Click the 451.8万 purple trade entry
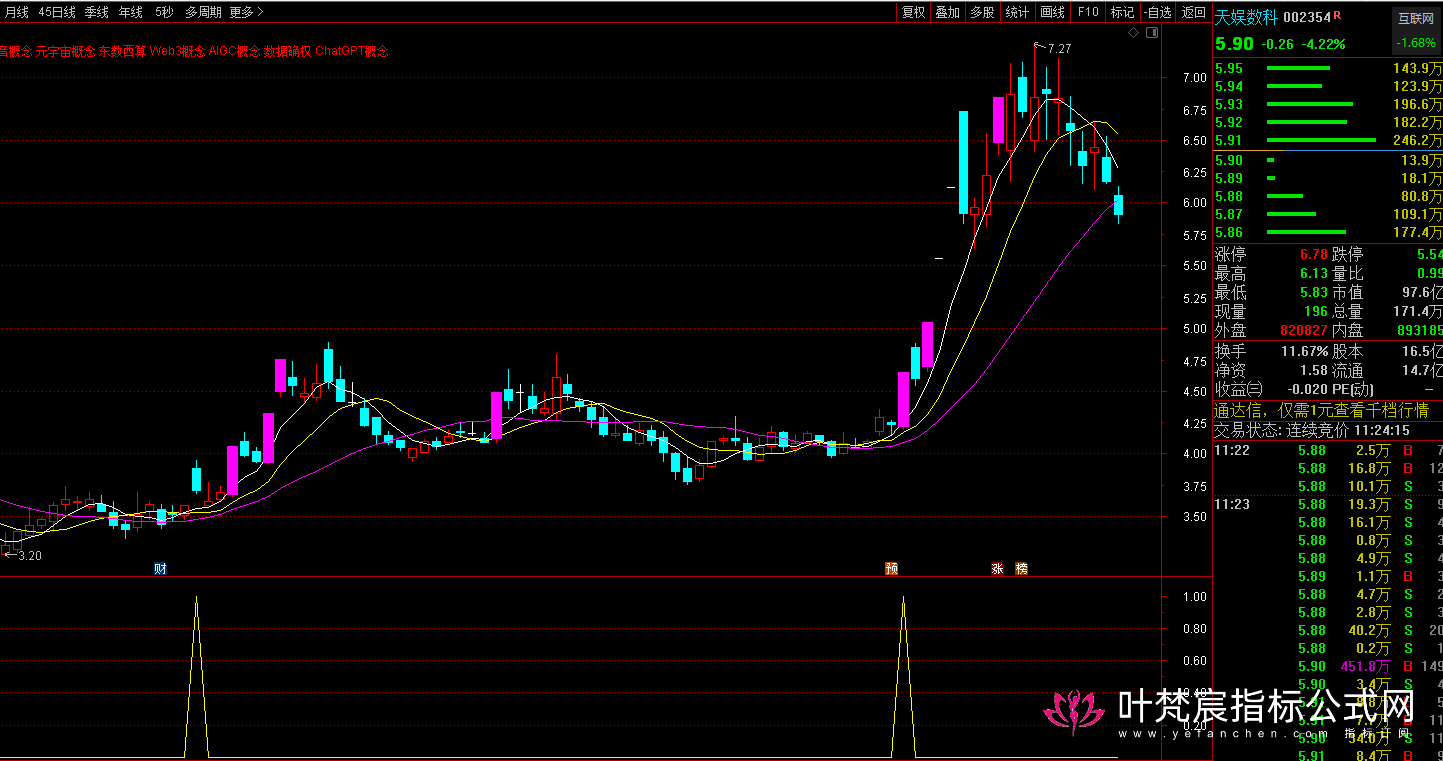1443x761 pixels. 1365,666
